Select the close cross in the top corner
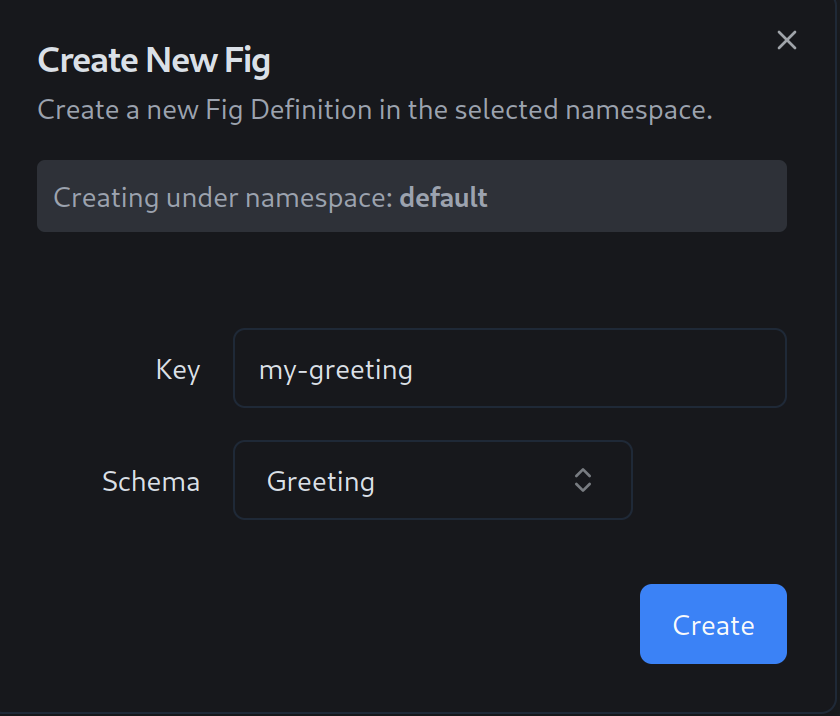This screenshot has height=716, width=840. point(786,40)
